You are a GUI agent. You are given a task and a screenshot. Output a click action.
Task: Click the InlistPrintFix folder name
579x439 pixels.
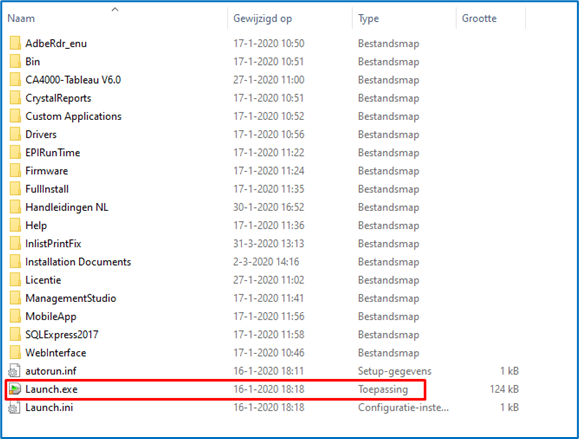53,244
